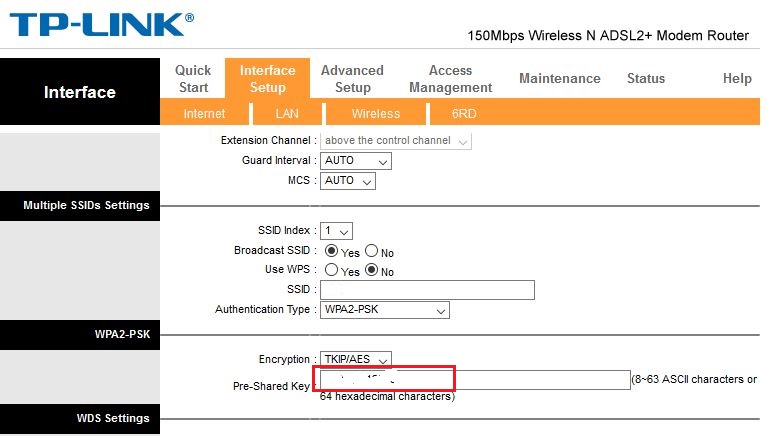Viewport: 772px width, 436px height.
Task: Focus the Pre-Shared Key input field
Action: (474, 380)
